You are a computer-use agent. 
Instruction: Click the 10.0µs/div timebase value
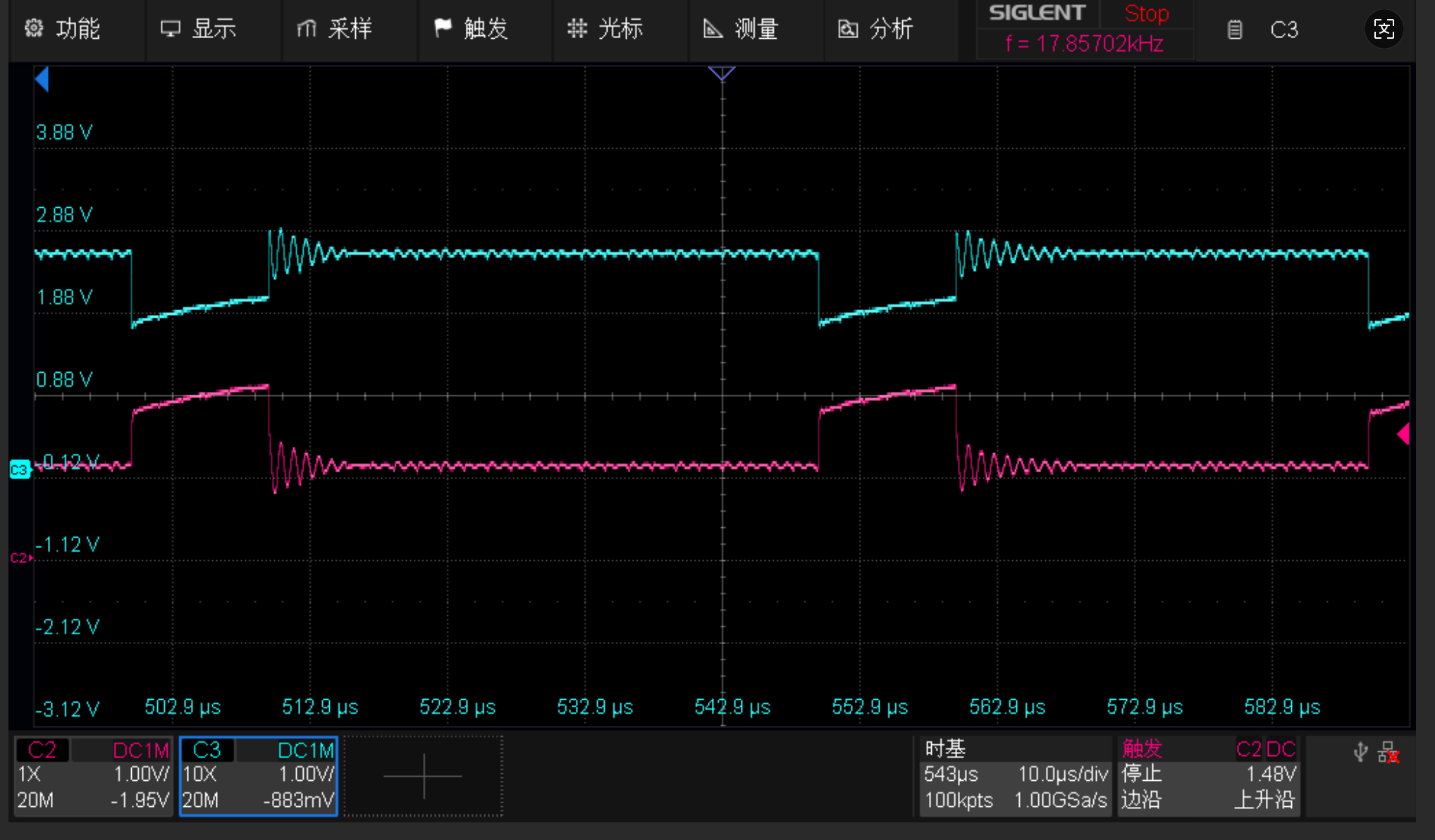[1063, 774]
